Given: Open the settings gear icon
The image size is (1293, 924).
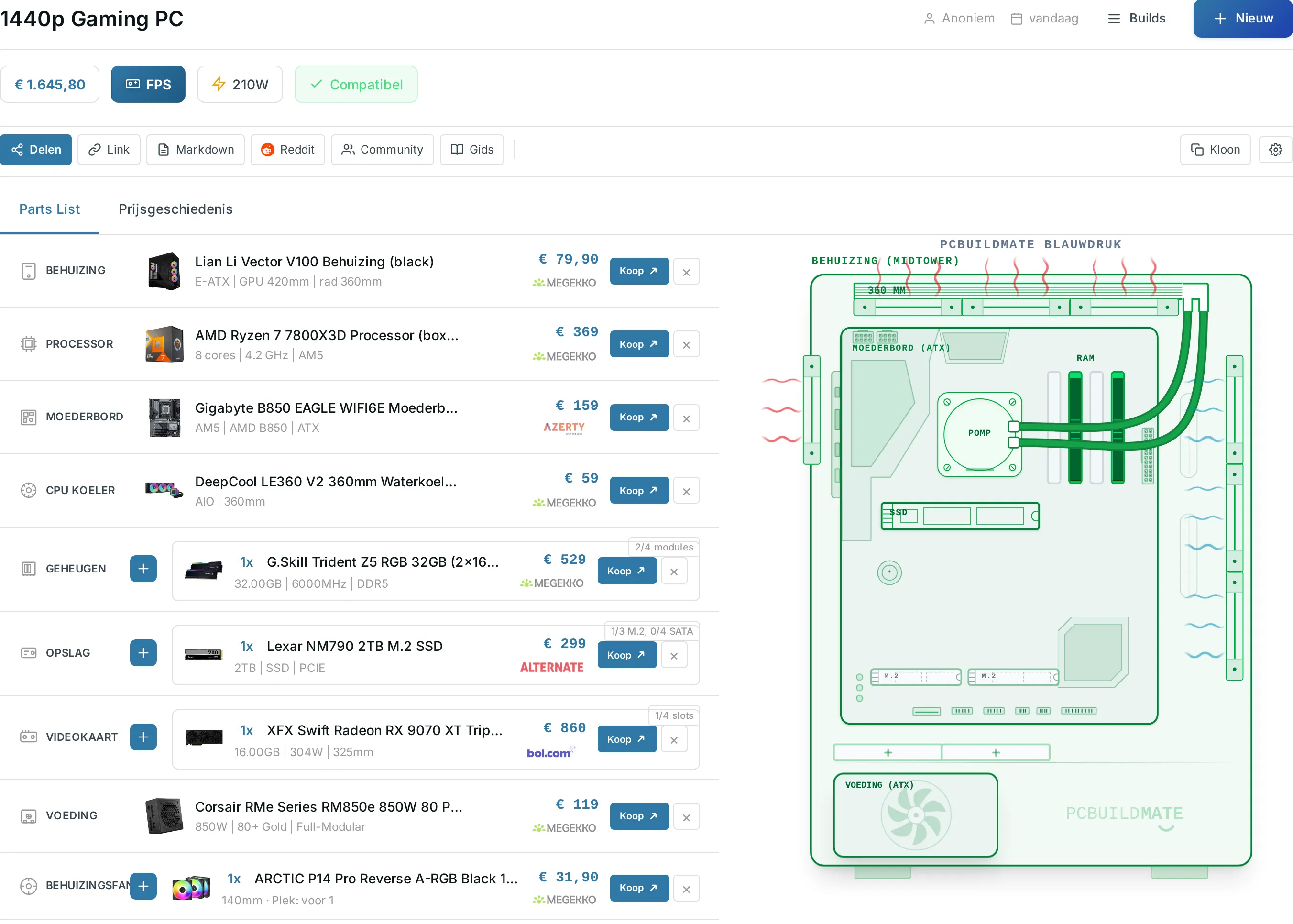Looking at the screenshot, I should [1275, 150].
